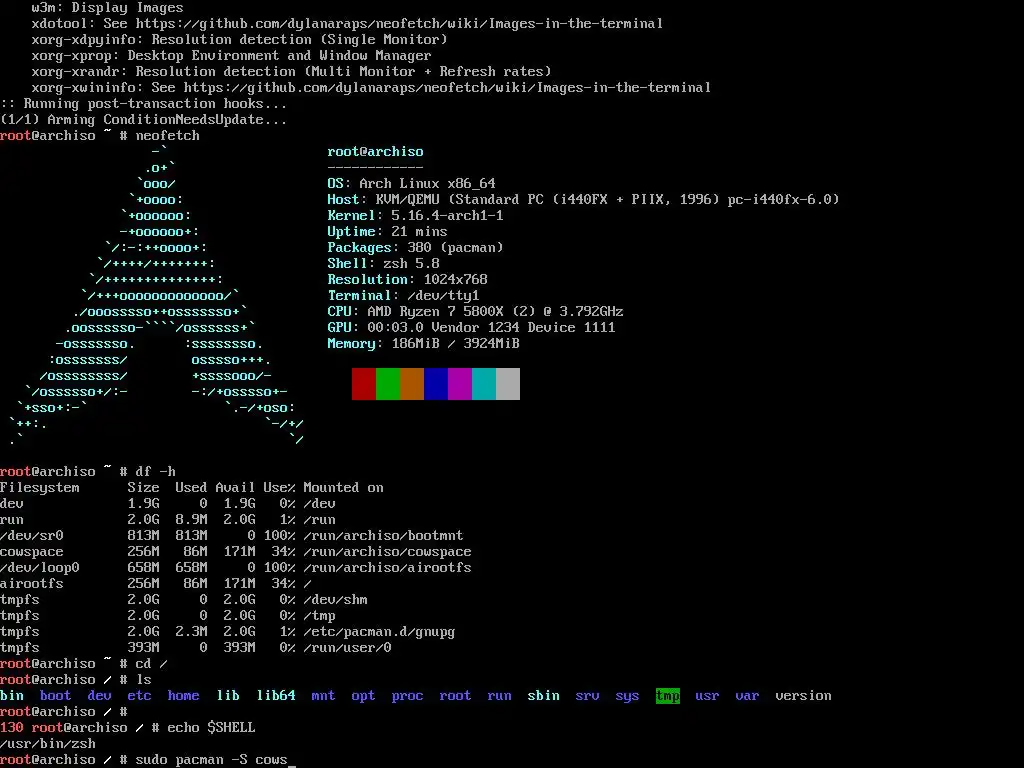Click the 'Mounted on' column header

tap(344, 488)
